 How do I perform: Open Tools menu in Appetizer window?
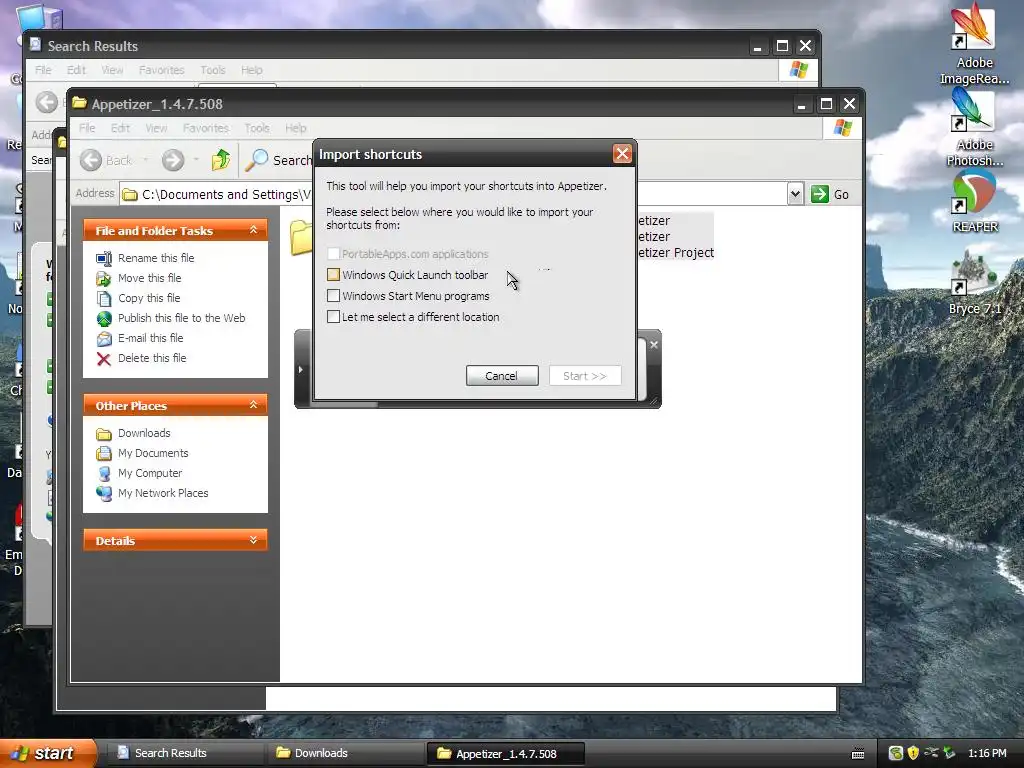click(x=257, y=128)
